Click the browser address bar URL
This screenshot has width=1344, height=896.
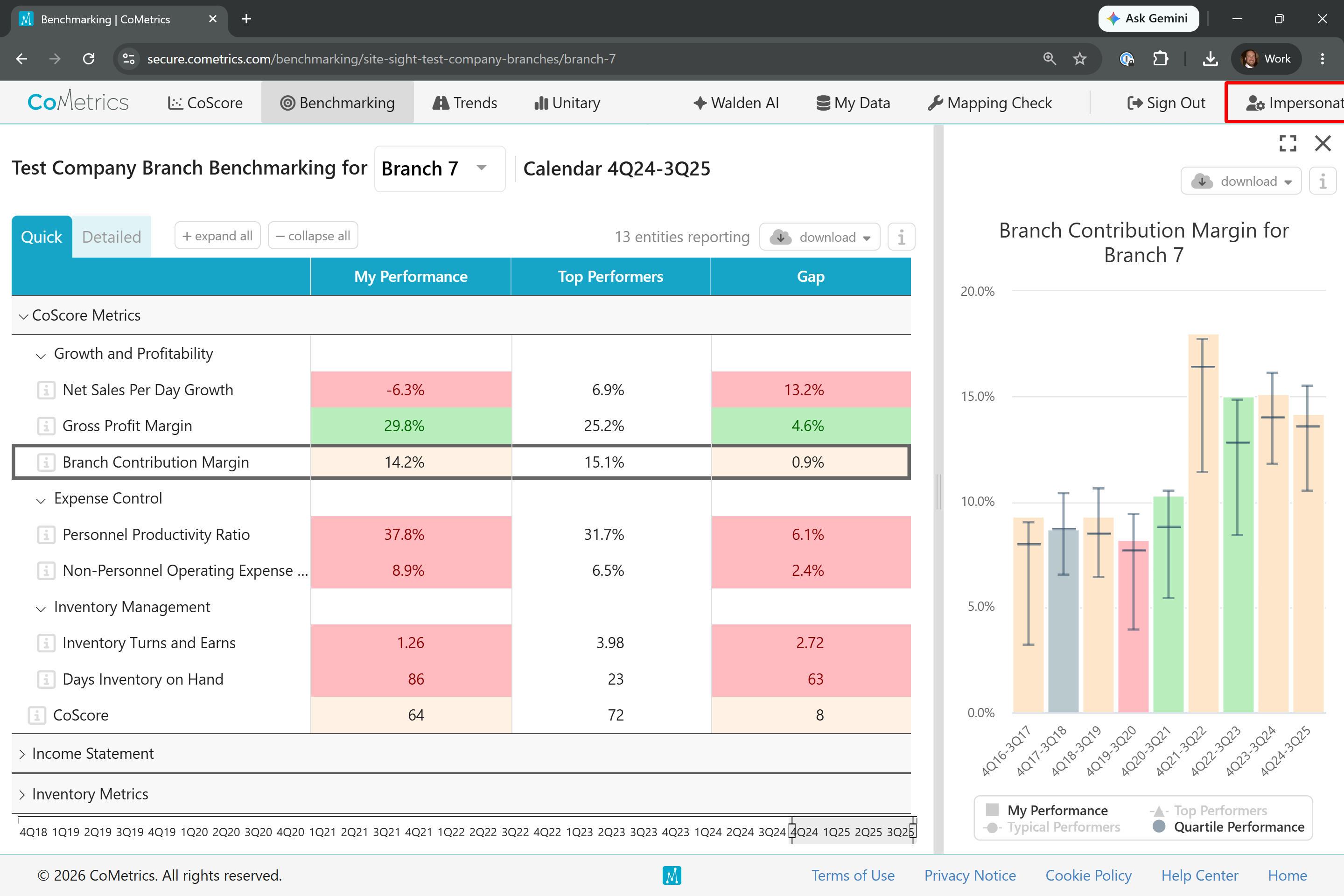381,59
